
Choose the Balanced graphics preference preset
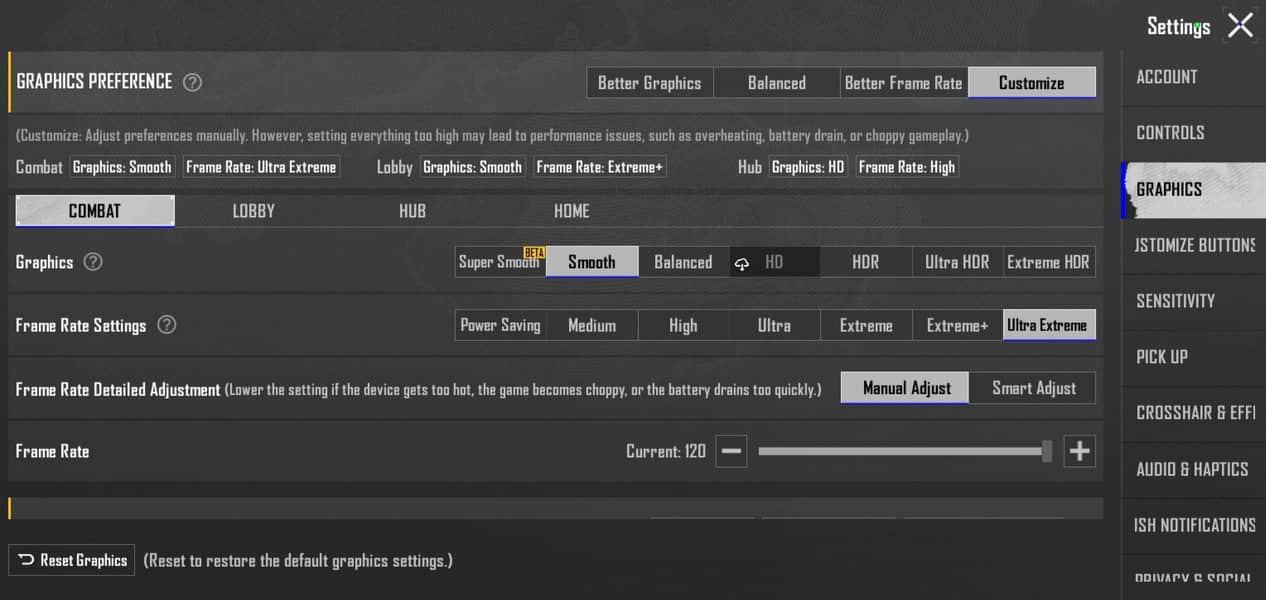776,83
